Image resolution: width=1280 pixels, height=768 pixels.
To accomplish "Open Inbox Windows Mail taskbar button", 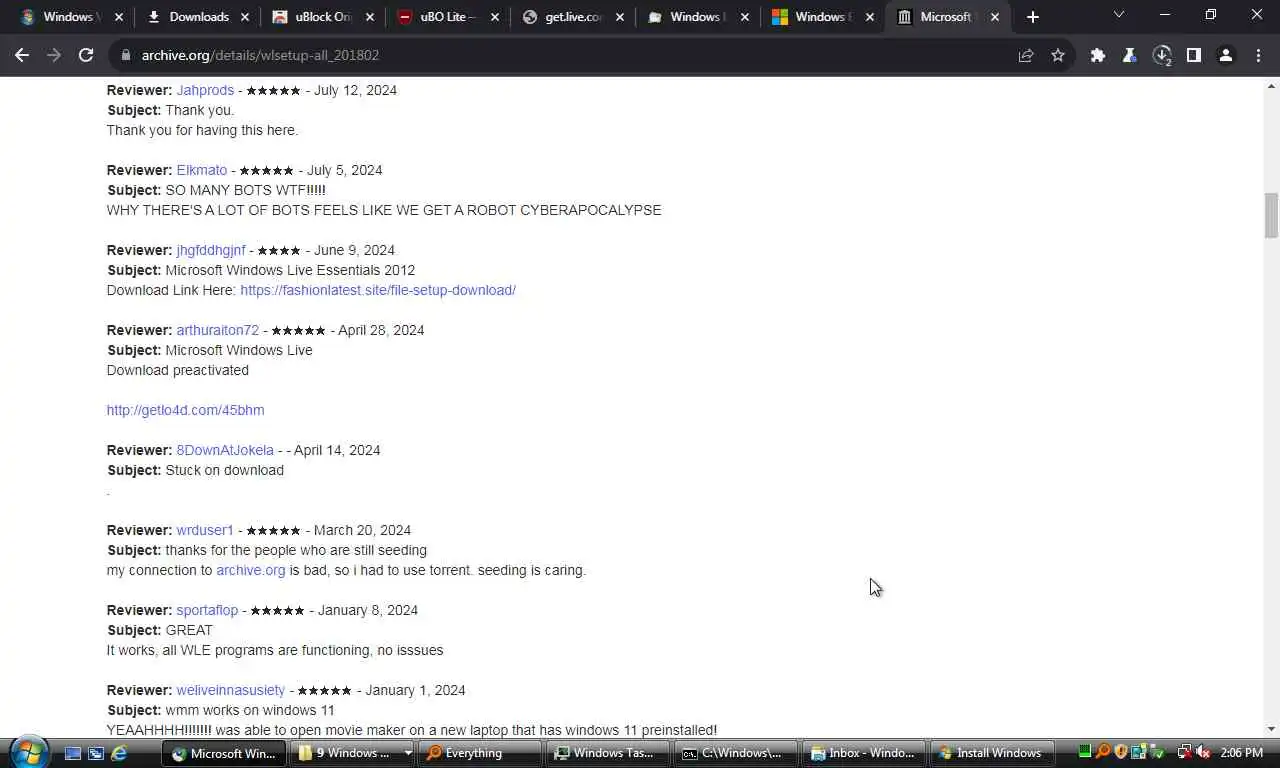I will point(864,753).
